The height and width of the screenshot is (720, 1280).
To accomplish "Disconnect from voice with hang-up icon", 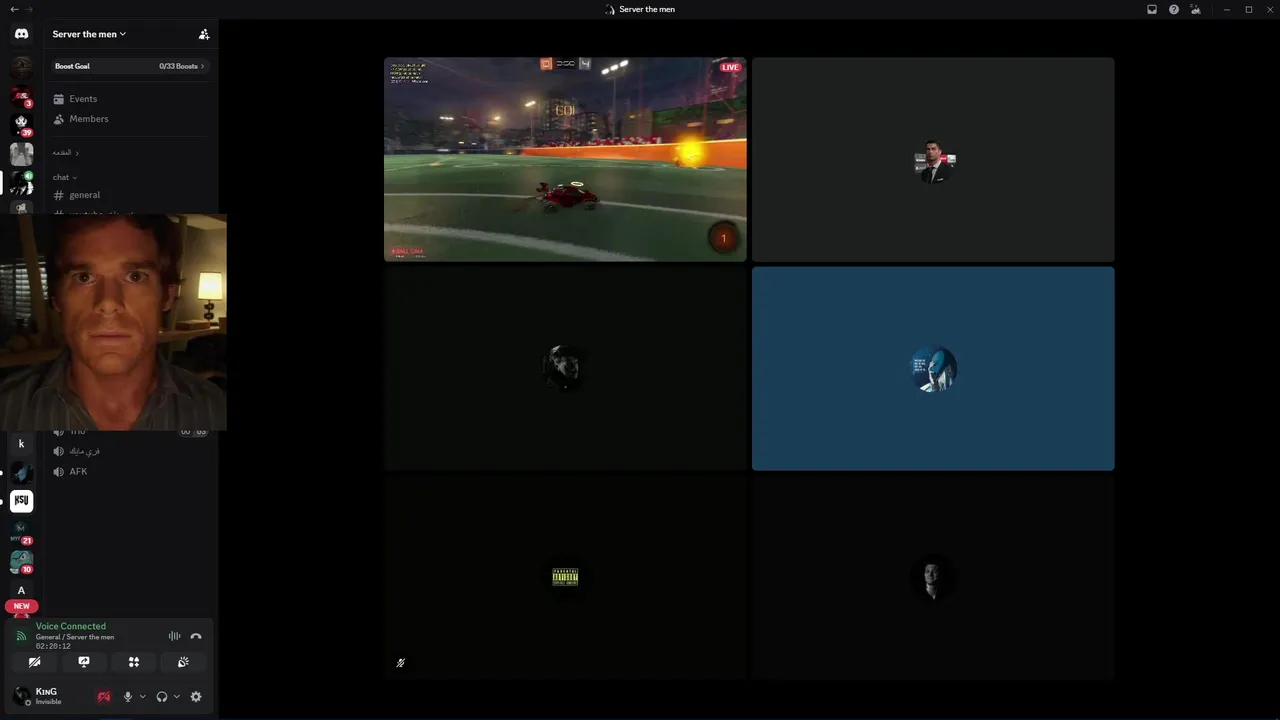I will [x=196, y=636].
